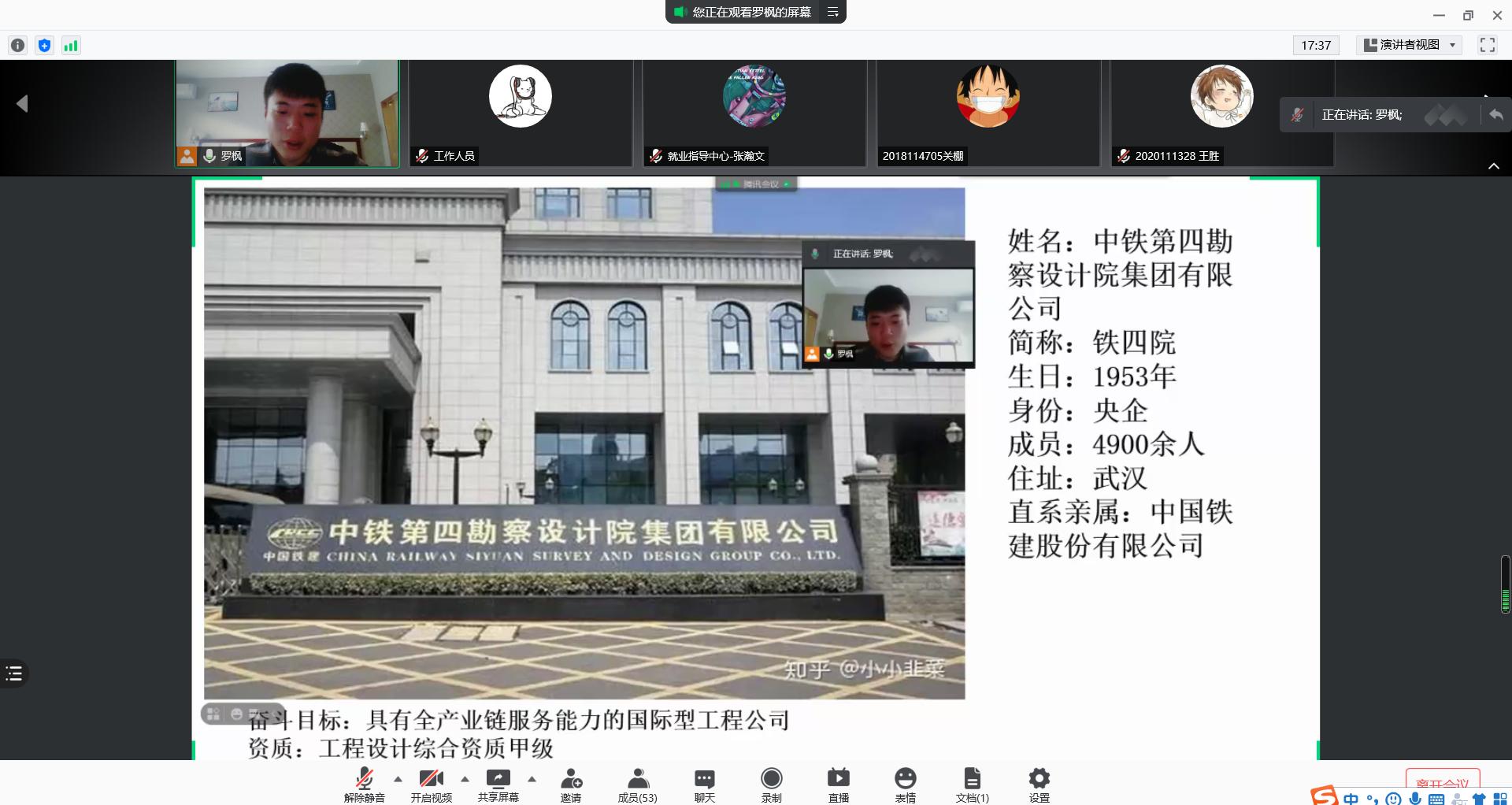The width and height of the screenshot is (1512, 805).
Task: Open the 表情 emoji reactions
Action: pyautogui.click(x=905, y=785)
